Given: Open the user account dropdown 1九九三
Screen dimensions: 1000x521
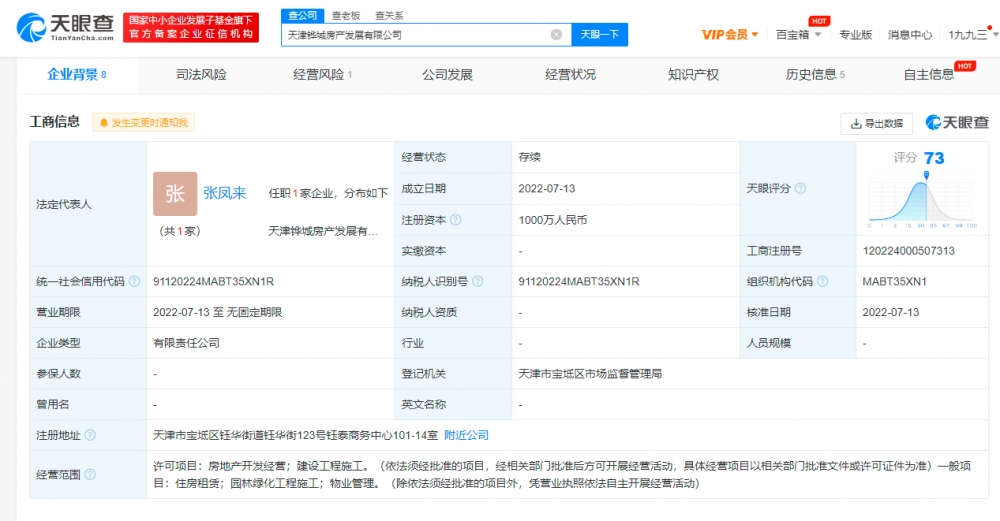Looking at the screenshot, I should point(970,35).
